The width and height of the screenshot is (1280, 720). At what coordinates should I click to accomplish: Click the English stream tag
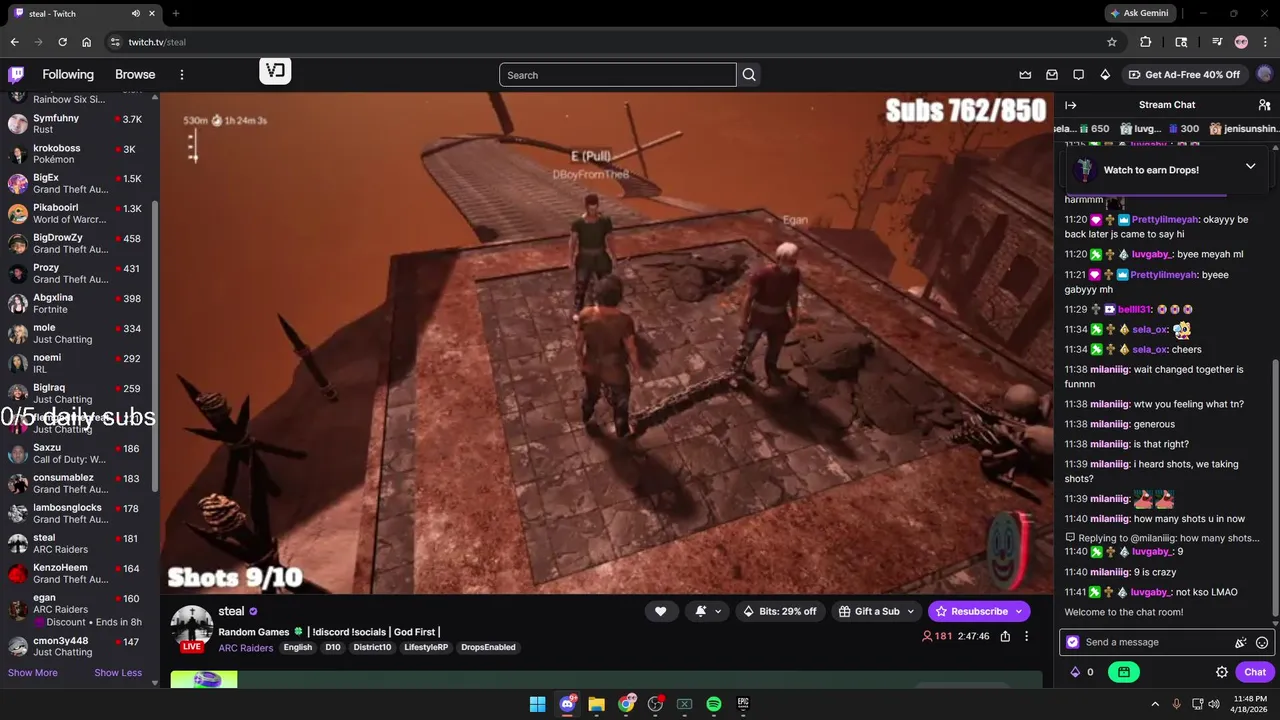tap(298, 647)
